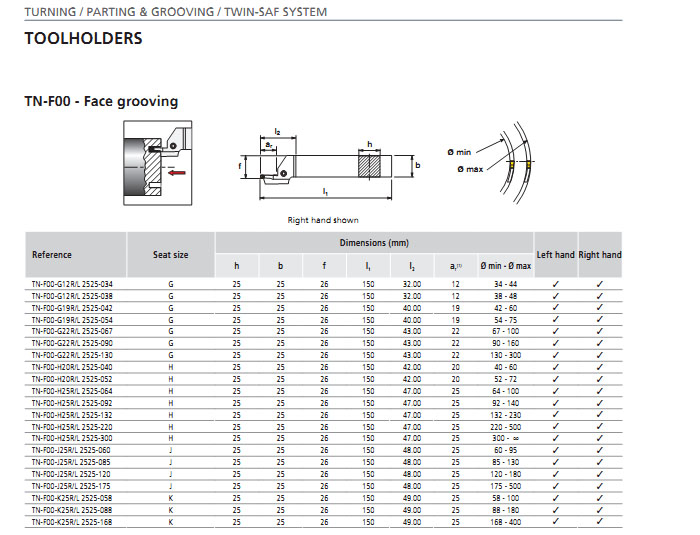Click Right hand checkmark for TN-F00-J25R/L 2525-060
Screen dimensions: 700x535
[599, 450]
